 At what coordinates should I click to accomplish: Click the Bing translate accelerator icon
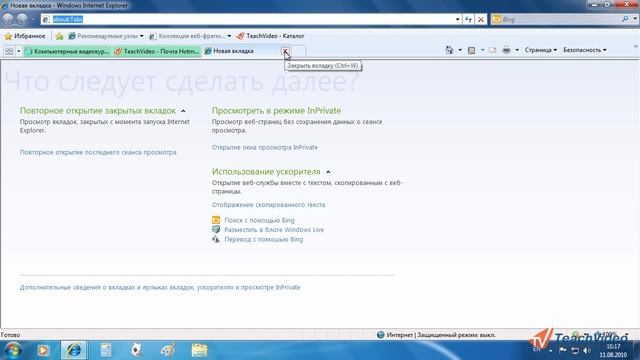point(216,239)
